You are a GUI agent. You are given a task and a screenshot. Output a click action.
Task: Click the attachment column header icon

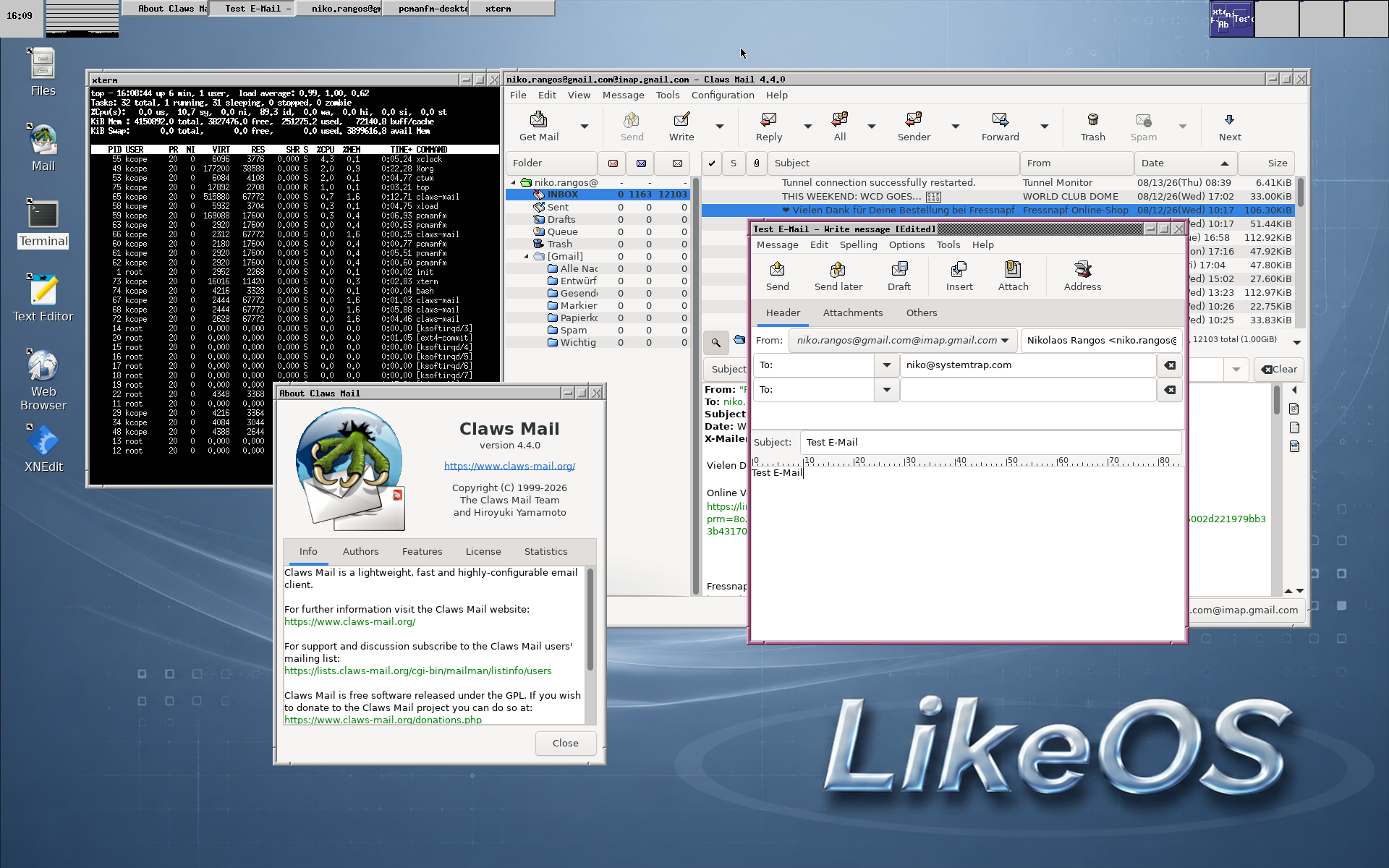(757, 163)
